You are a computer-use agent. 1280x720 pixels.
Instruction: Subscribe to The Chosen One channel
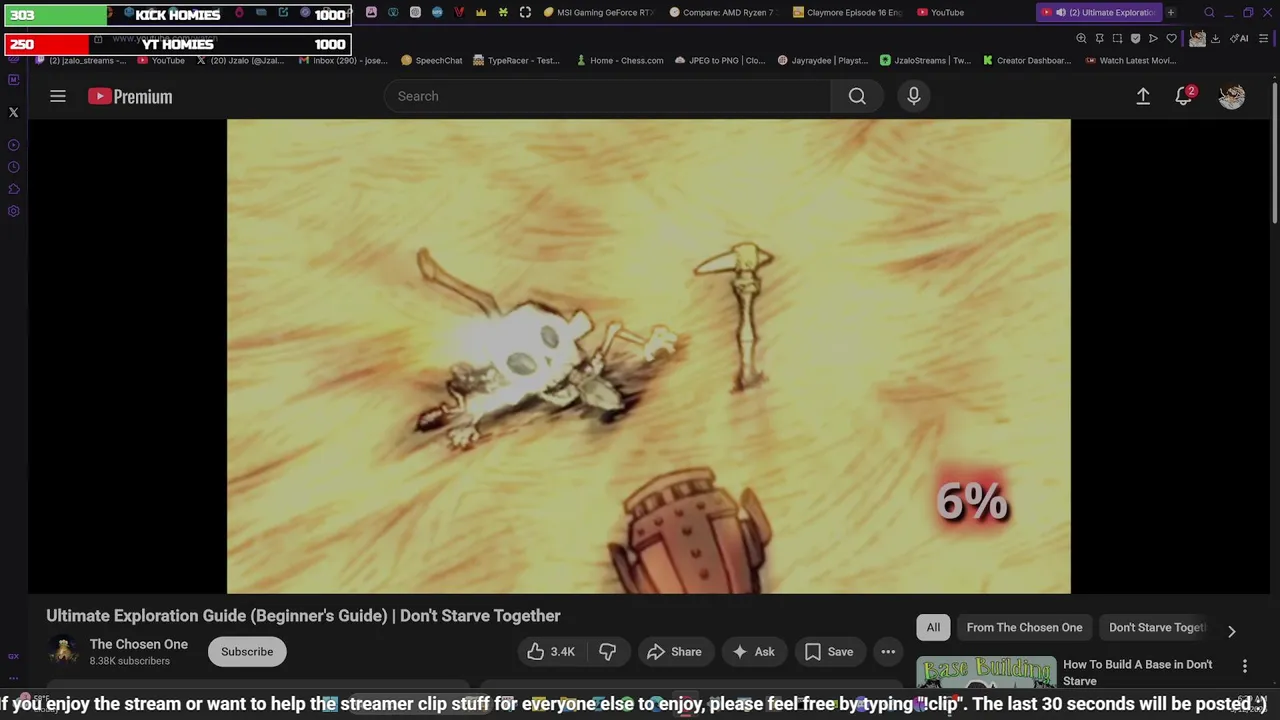click(x=247, y=652)
